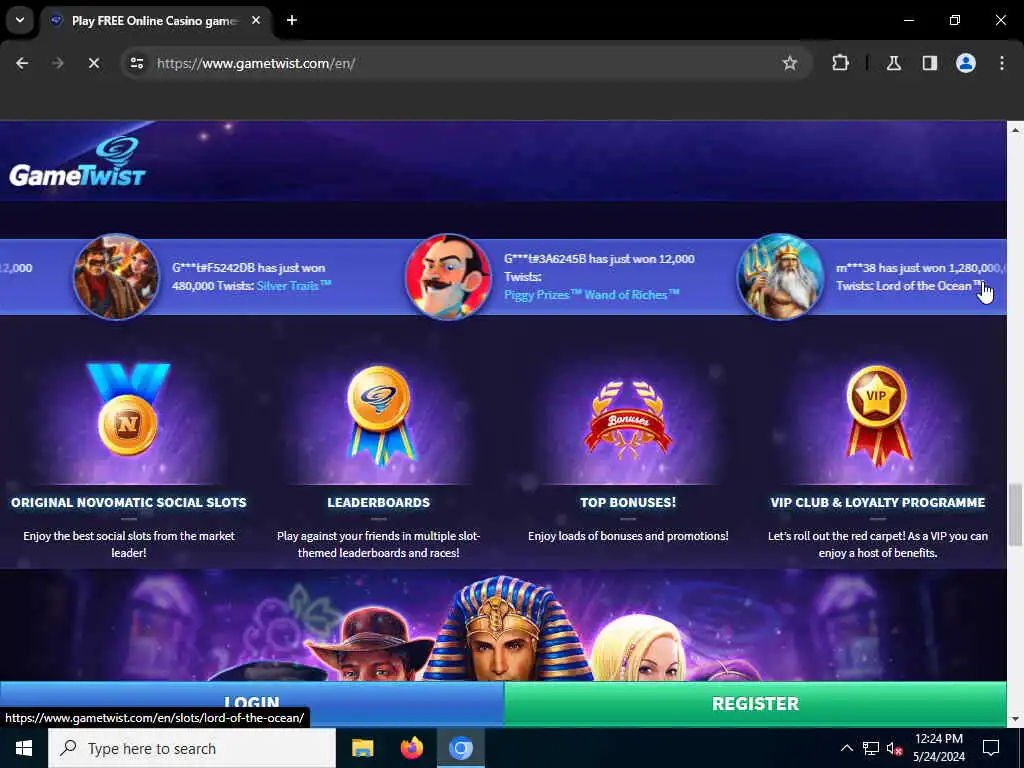Close the Play FREE Online Casino tab
The image size is (1024, 768).
(x=256, y=20)
